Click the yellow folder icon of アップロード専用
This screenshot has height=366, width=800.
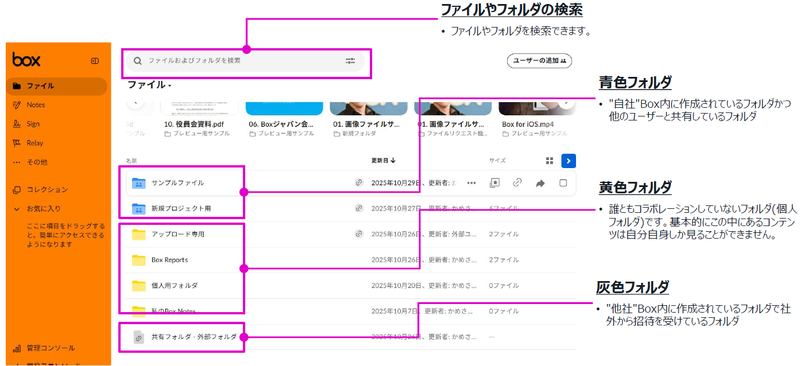point(138,234)
